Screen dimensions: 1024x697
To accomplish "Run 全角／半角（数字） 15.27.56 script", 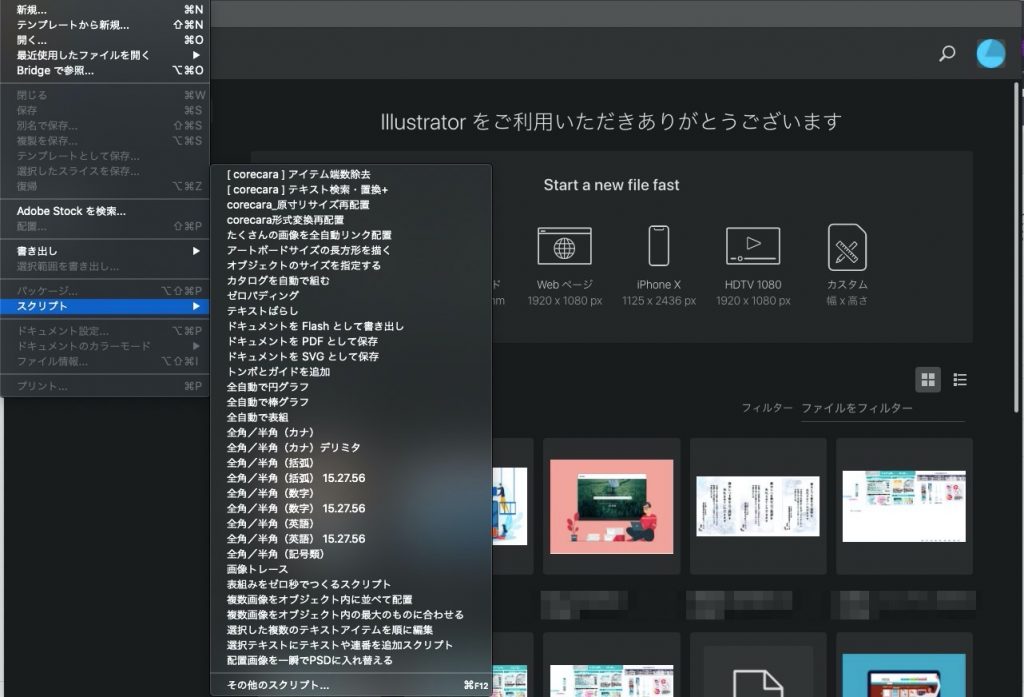I will coord(351,508).
